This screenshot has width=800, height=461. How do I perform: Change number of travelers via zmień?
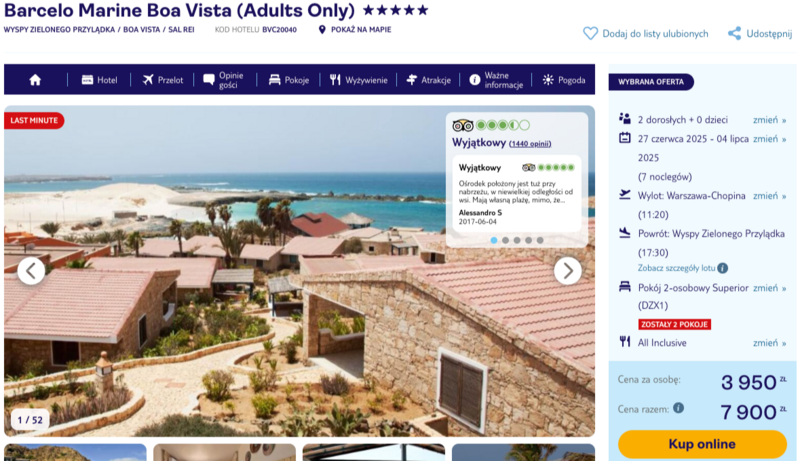coord(769,120)
